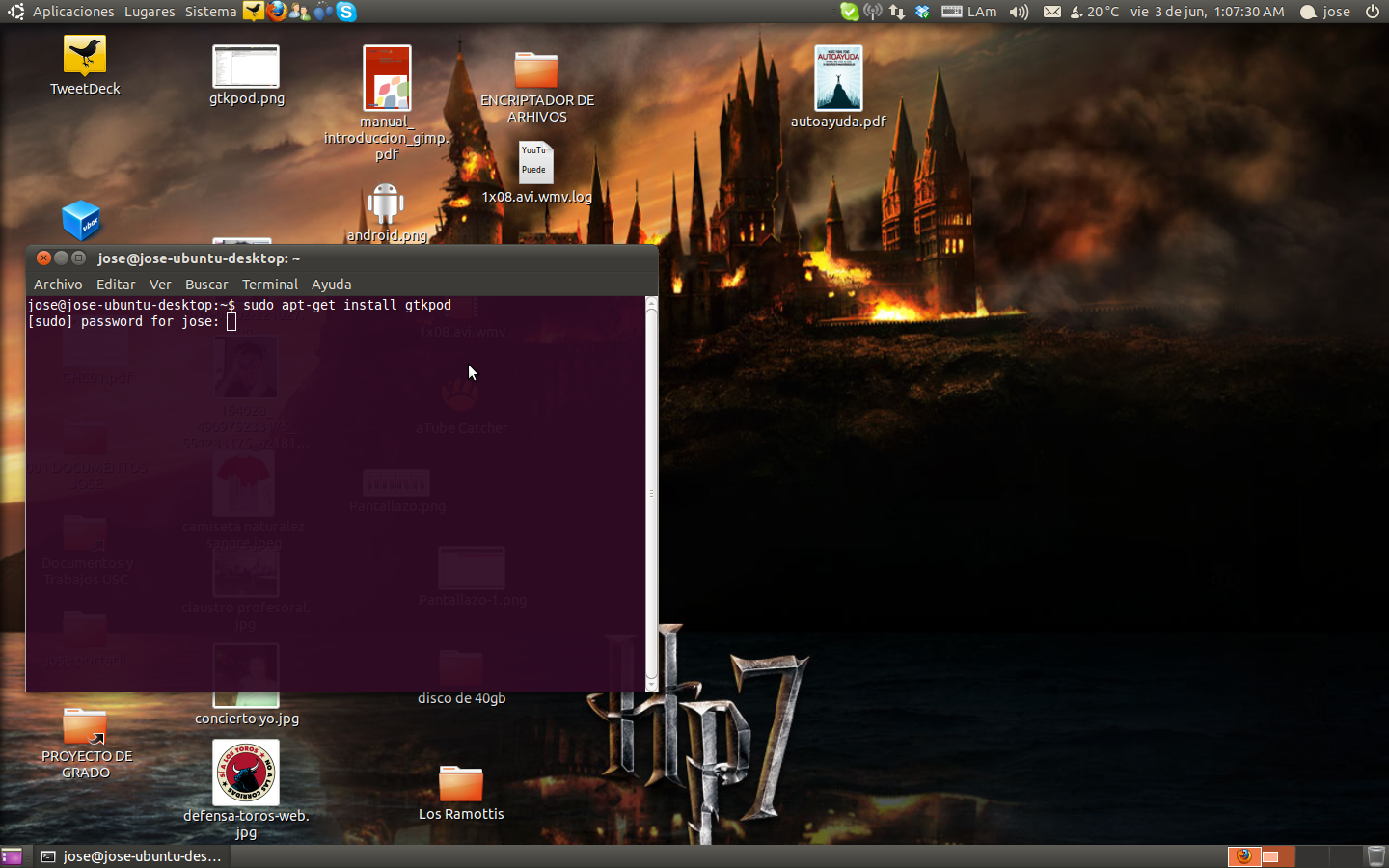
Task: Open Lugares menu
Action: (150, 12)
